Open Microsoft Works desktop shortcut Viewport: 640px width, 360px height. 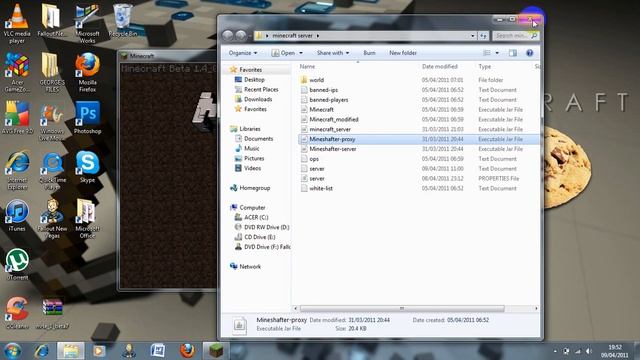[x=87, y=23]
